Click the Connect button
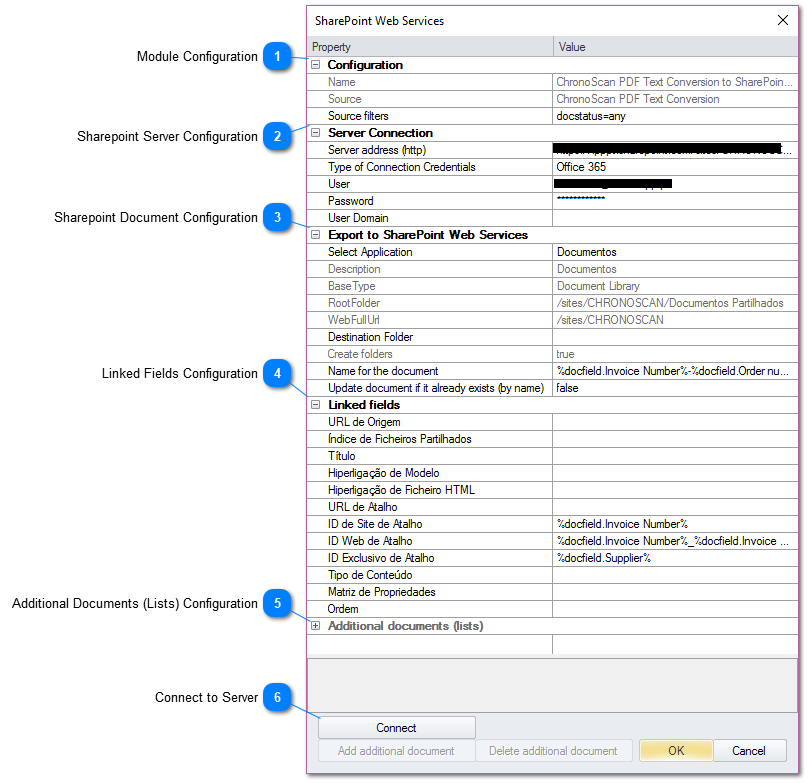Viewport: 808px width, 783px height. 396,727
